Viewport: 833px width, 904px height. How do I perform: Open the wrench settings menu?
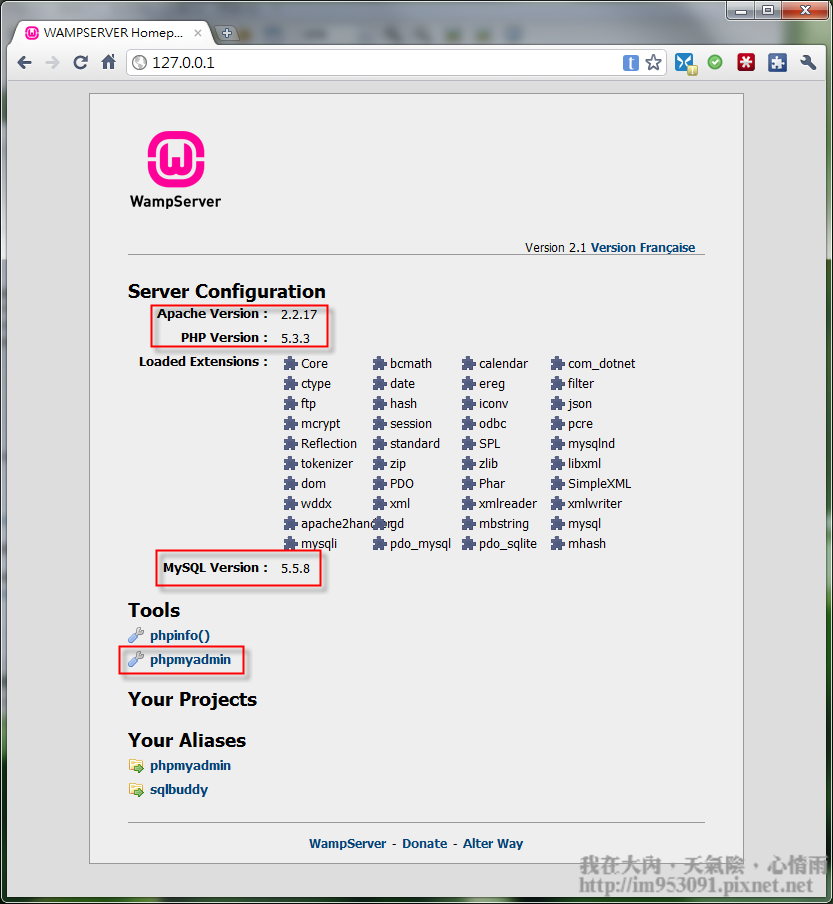808,63
